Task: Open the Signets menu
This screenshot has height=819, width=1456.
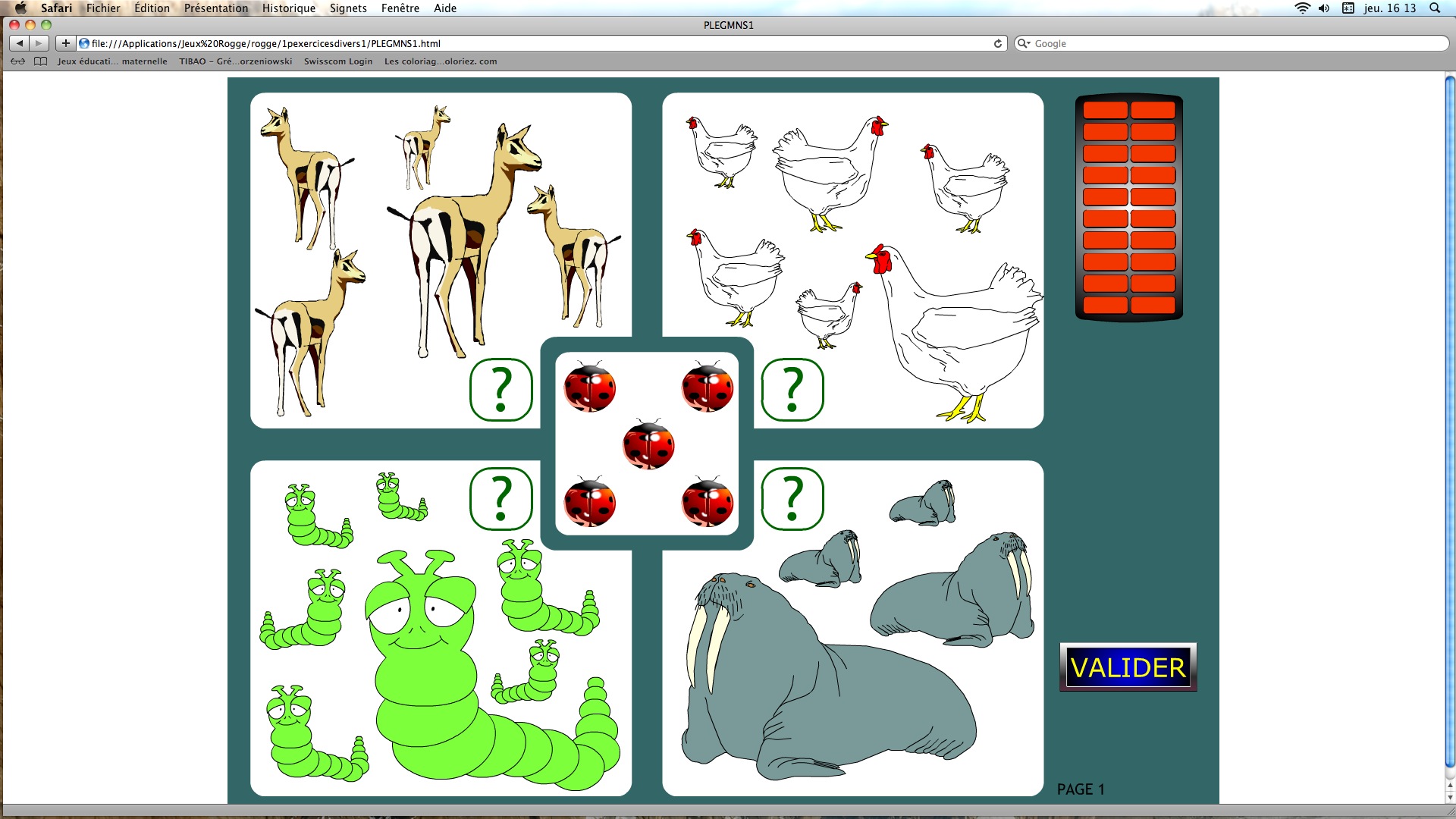Action: tap(348, 8)
